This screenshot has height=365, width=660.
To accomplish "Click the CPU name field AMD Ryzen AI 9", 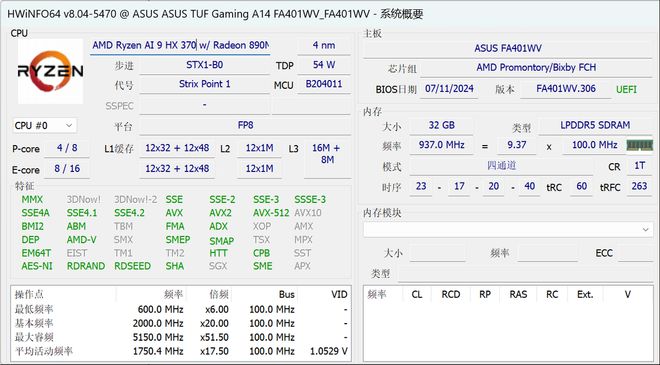I will pyautogui.click(x=180, y=45).
